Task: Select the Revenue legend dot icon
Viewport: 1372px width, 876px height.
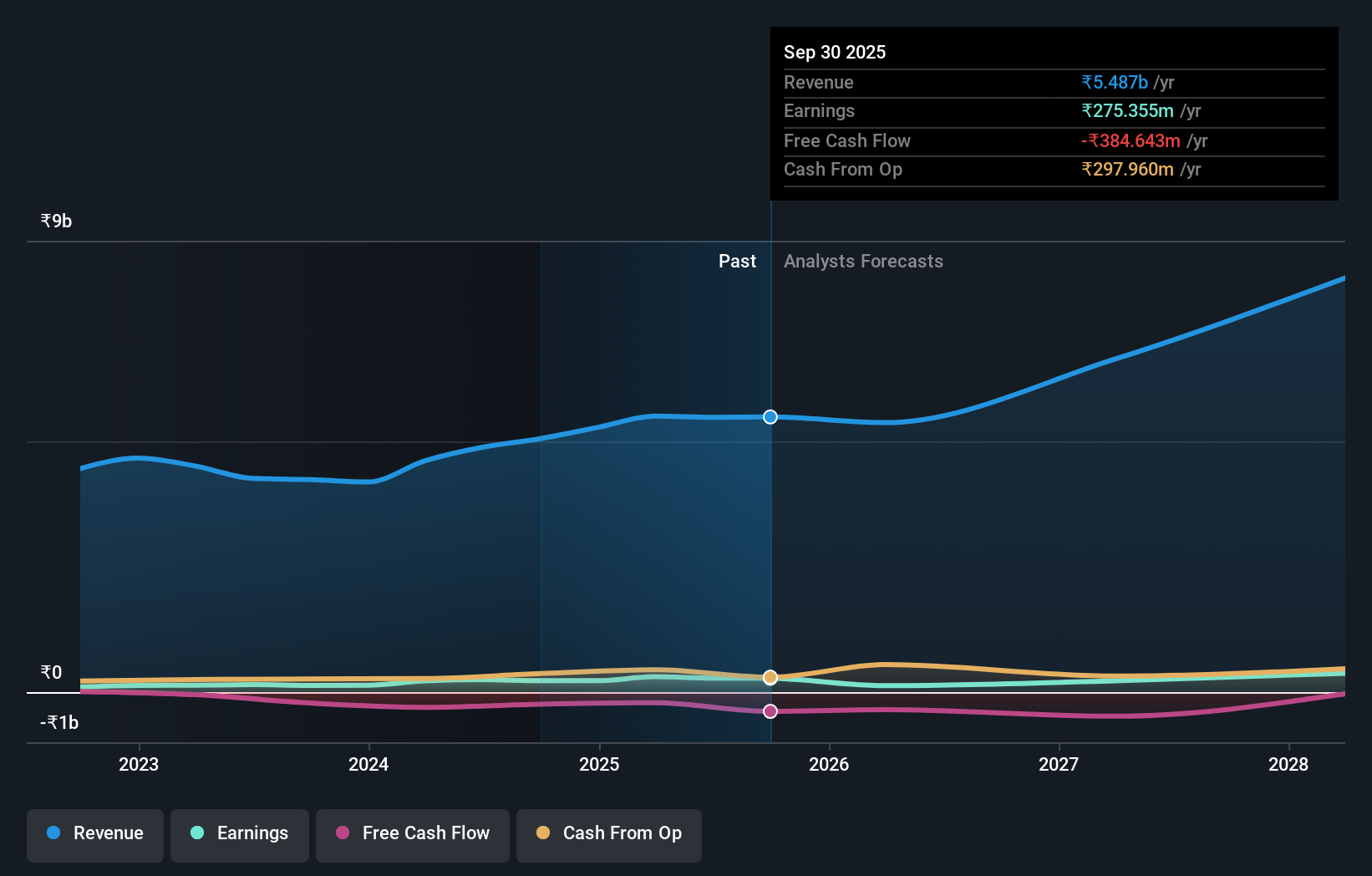Action: [52, 833]
